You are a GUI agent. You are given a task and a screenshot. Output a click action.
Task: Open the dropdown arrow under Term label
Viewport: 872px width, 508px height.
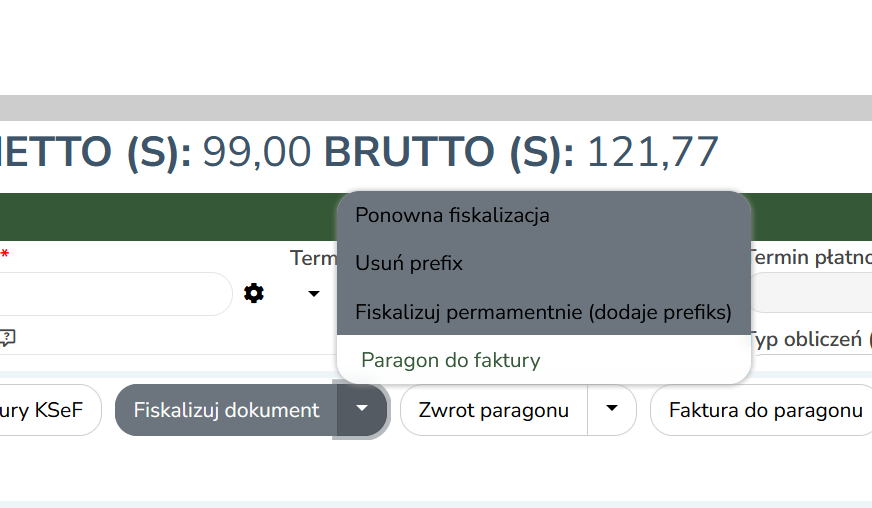(314, 294)
